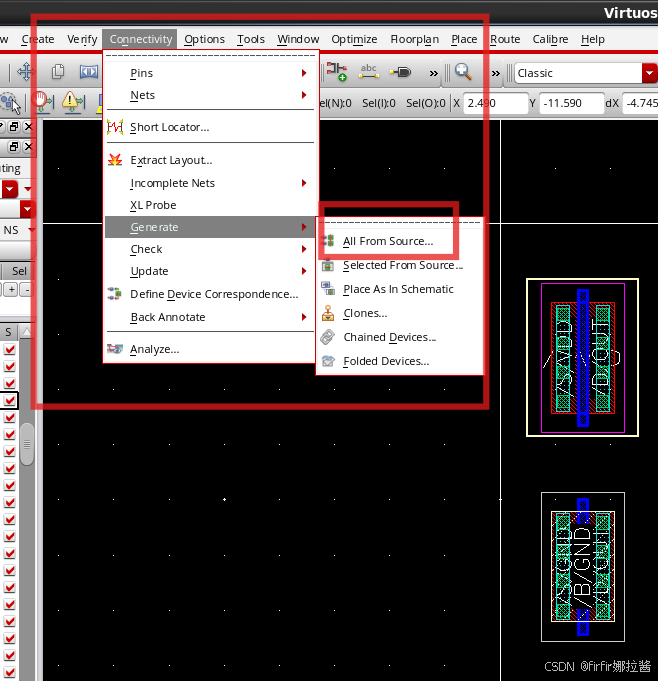Click the Classic workspace combo box
Screen dimensions: 658x681
(x=585, y=73)
